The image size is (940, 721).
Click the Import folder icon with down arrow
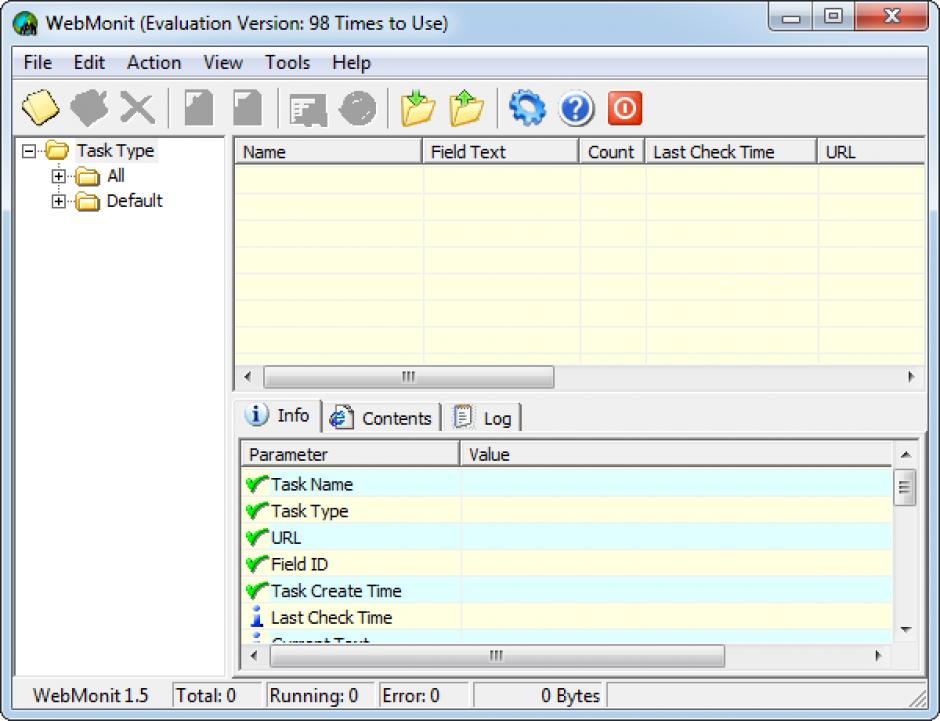coord(418,108)
